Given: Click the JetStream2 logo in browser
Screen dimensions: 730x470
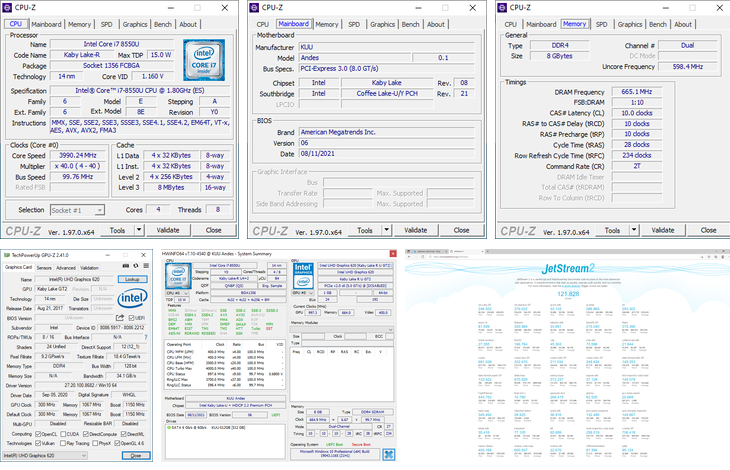Looking at the screenshot, I should click(568, 269).
